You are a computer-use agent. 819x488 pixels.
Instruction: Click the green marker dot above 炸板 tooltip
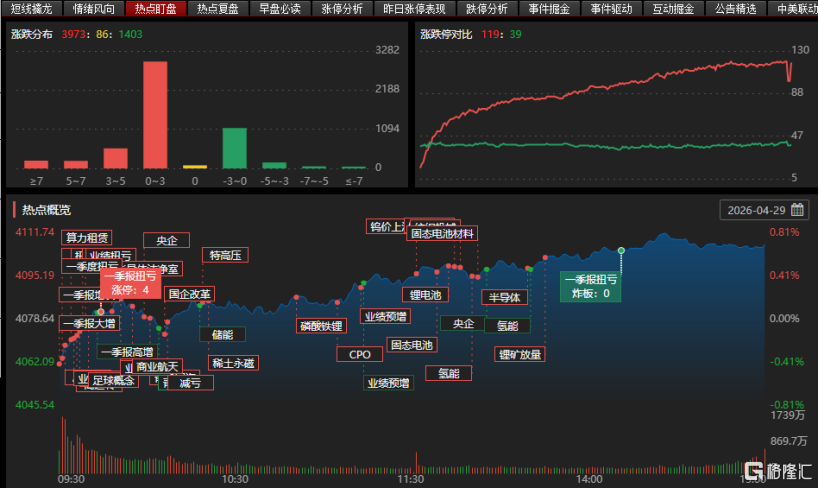click(x=621, y=251)
